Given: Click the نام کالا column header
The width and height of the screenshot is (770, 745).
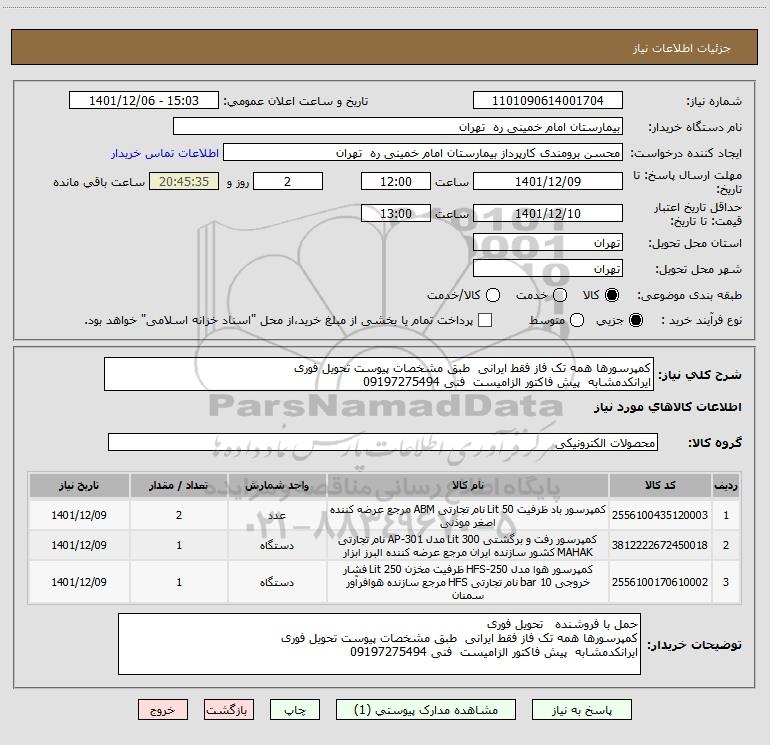Looking at the screenshot, I should click(468, 485).
